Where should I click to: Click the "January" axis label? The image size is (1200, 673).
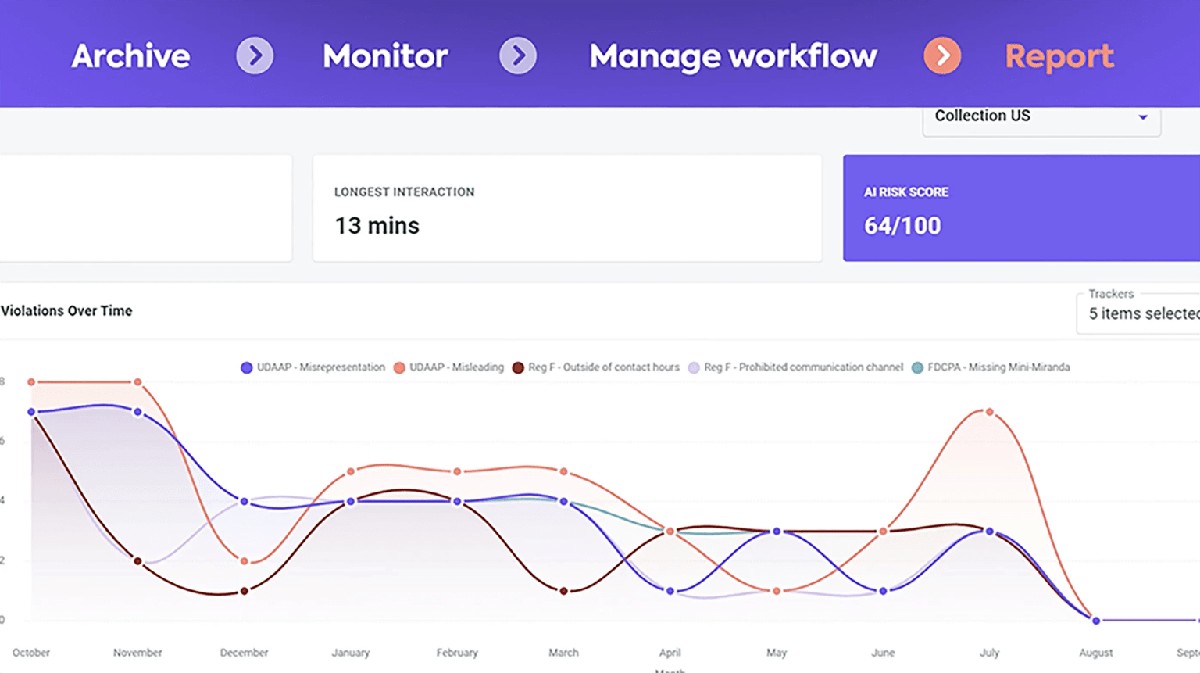pyautogui.click(x=351, y=653)
